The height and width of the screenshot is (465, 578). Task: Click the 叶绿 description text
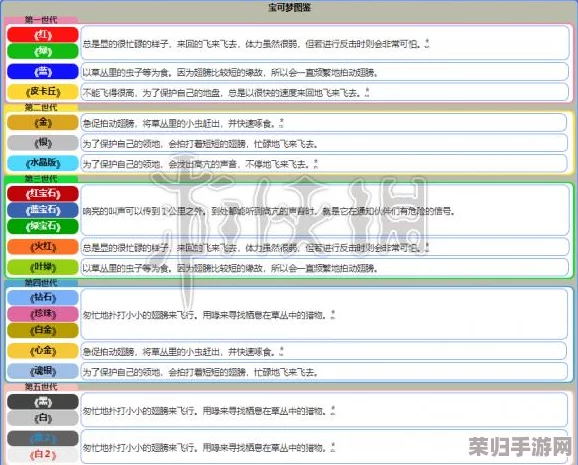tap(230, 268)
